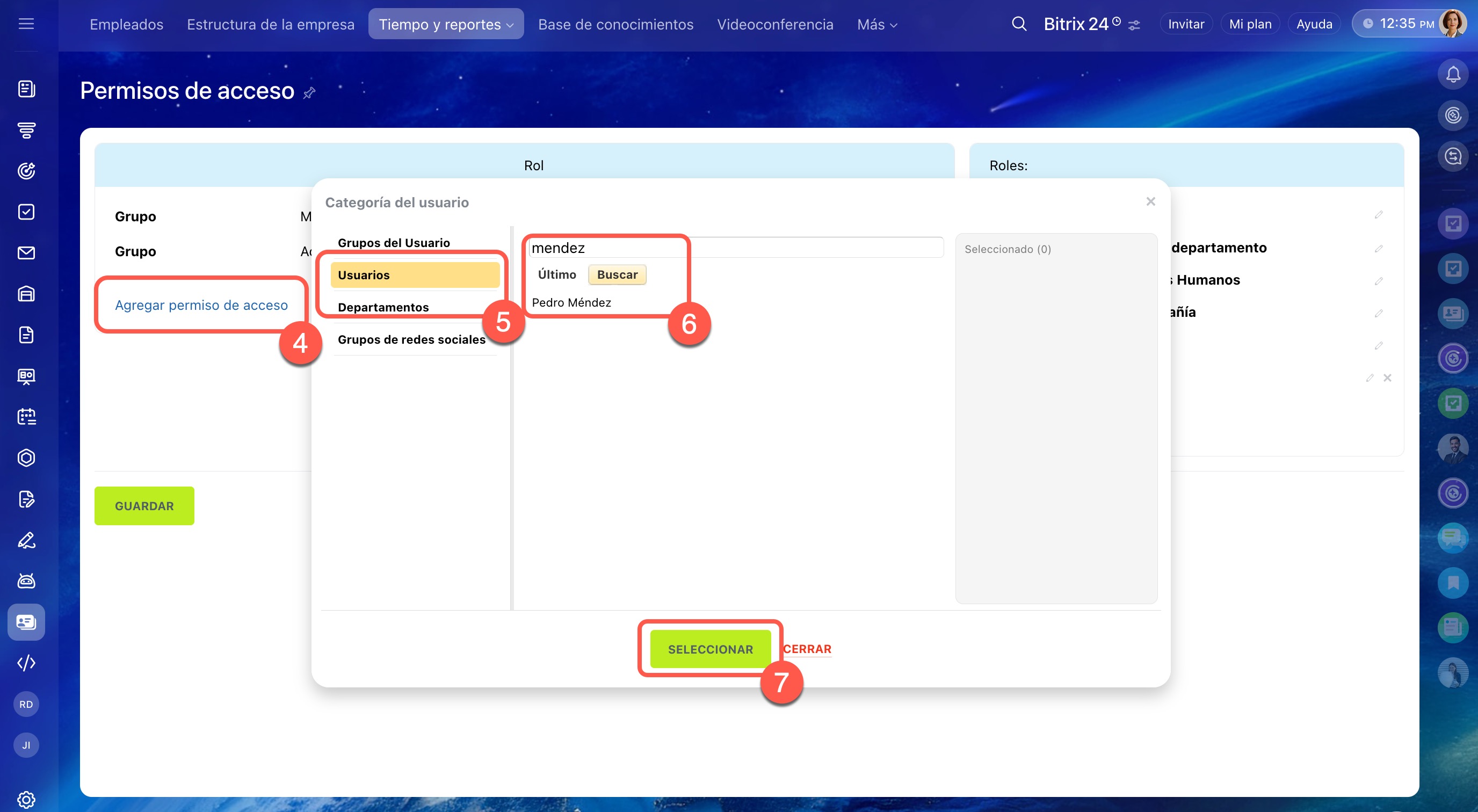Open the developer code brackets icon
Image resolution: width=1478 pixels, height=812 pixels.
click(26, 663)
